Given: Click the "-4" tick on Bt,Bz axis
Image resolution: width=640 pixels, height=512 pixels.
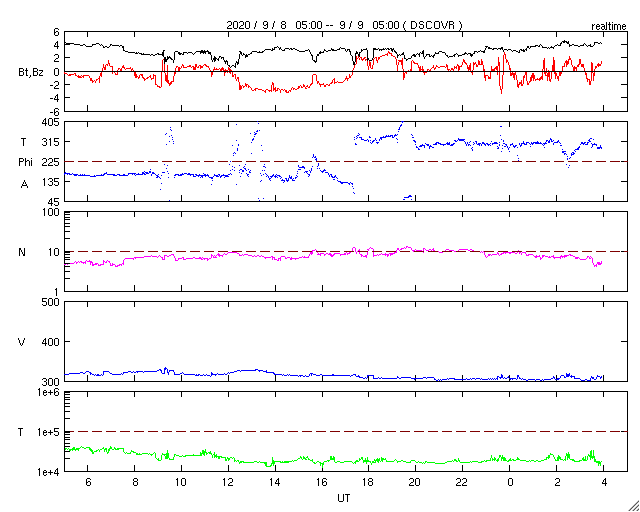Looking at the screenshot, I should pos(55,98).
